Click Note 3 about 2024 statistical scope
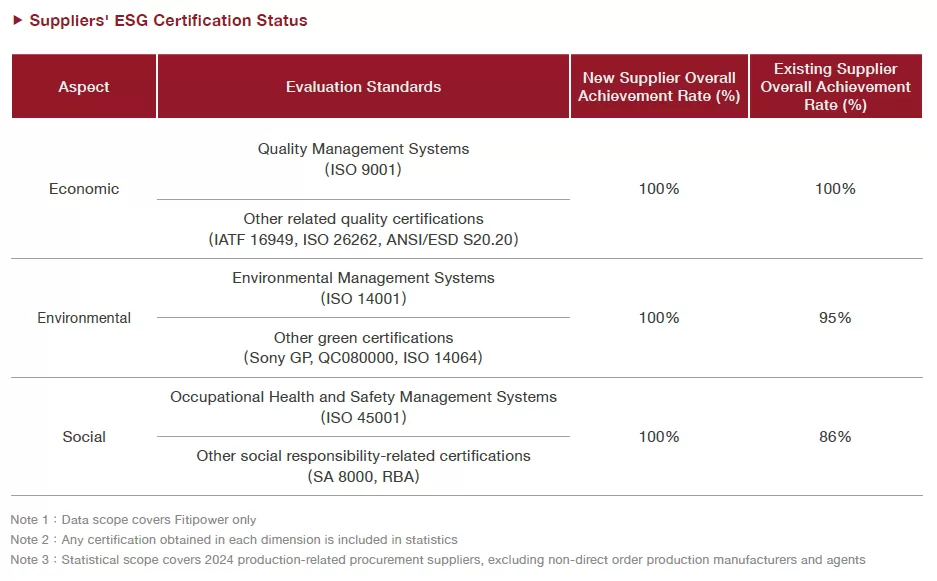The image size is (937, 581). tap(438, 560)
